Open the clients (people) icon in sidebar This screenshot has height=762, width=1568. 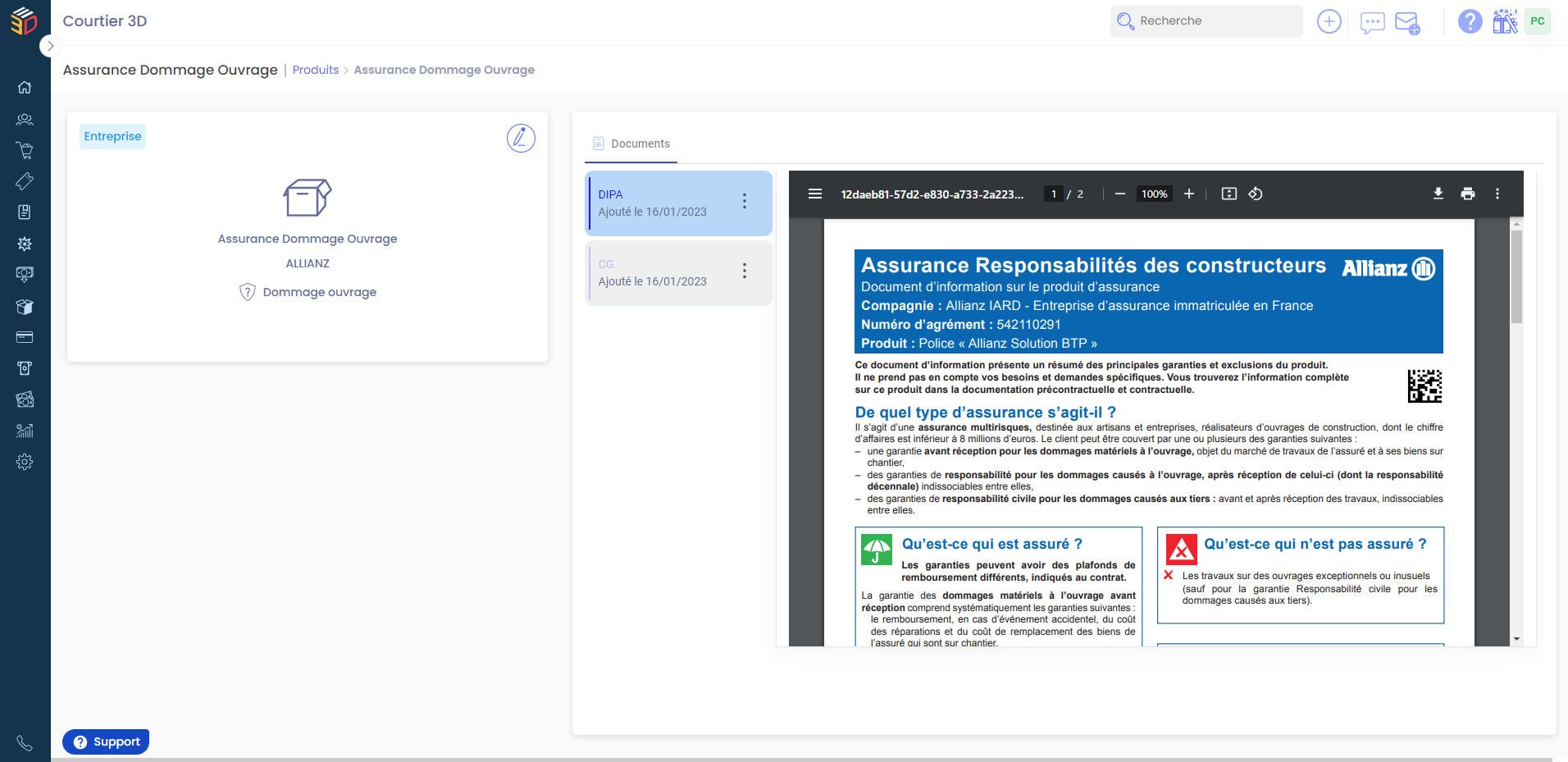25,119
